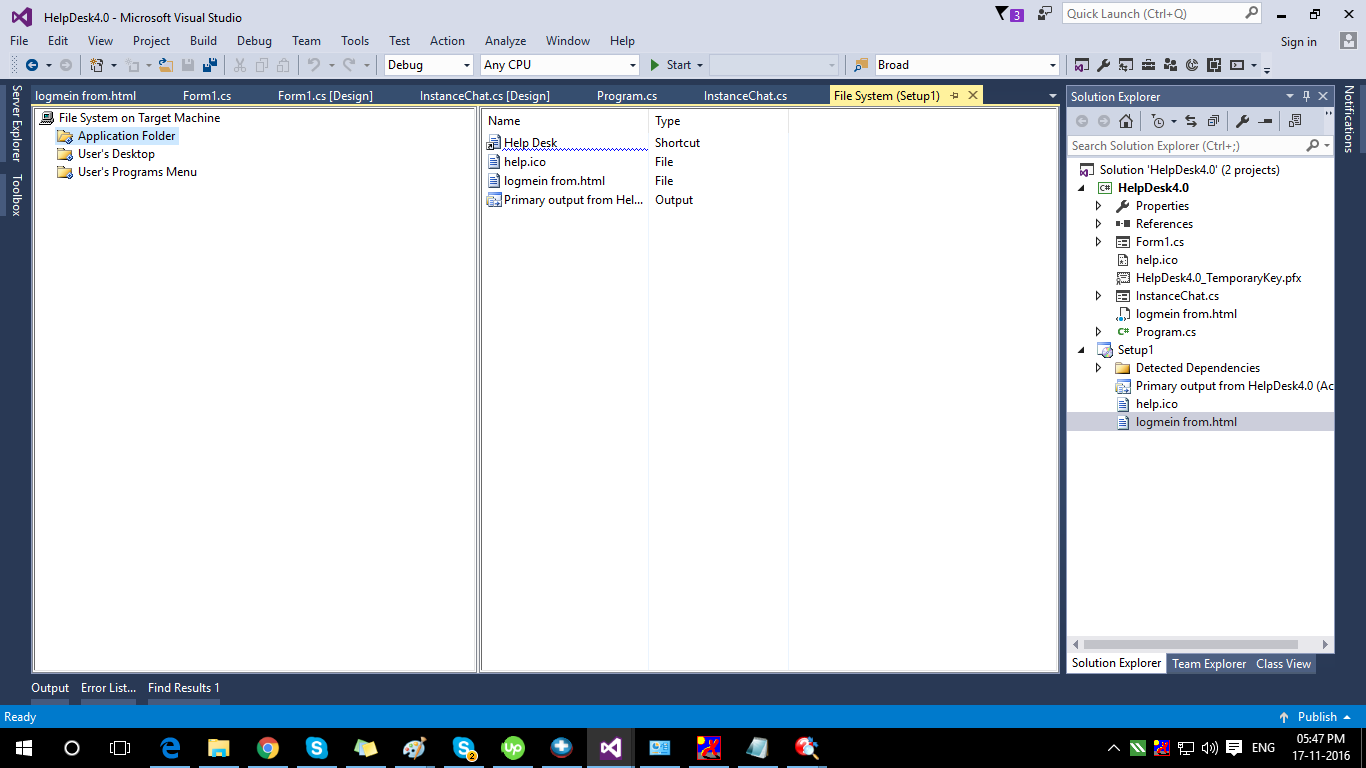Click the Windows Start button
The height and width of the screenshot is (768, 1366).
point(23,748)
